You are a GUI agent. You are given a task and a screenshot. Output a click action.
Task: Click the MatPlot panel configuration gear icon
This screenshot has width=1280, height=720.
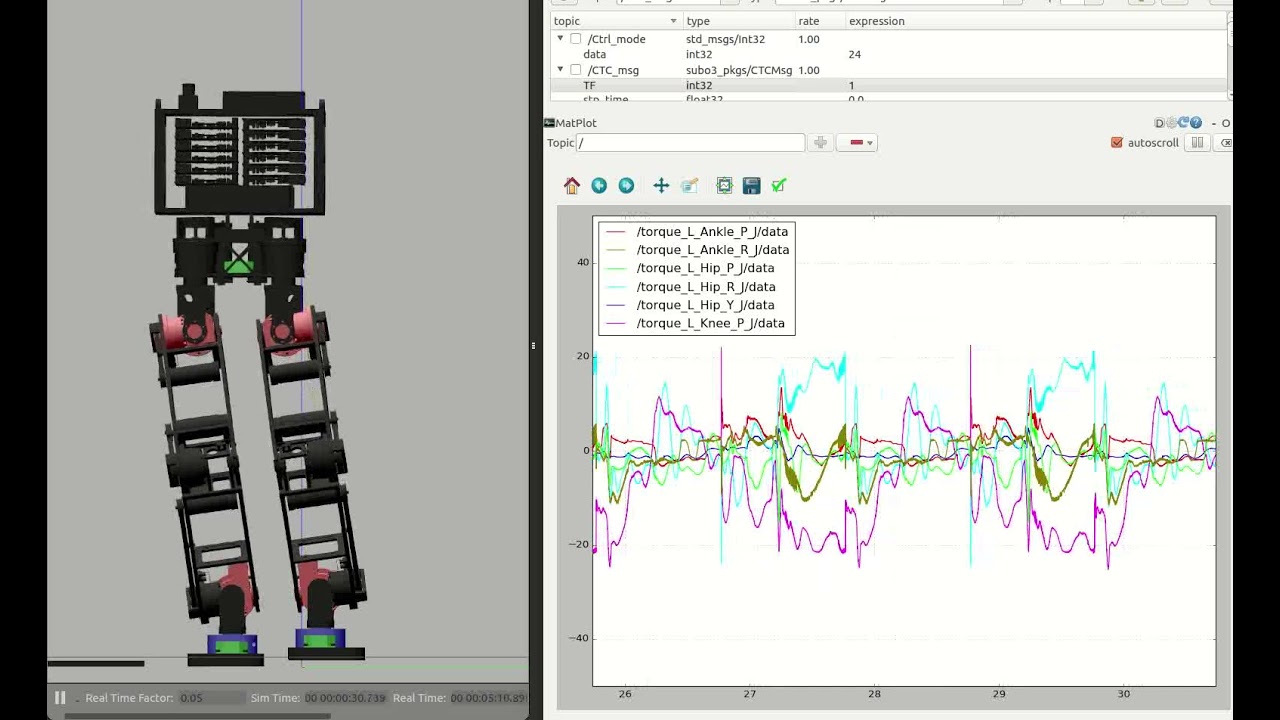point(1172,123)
